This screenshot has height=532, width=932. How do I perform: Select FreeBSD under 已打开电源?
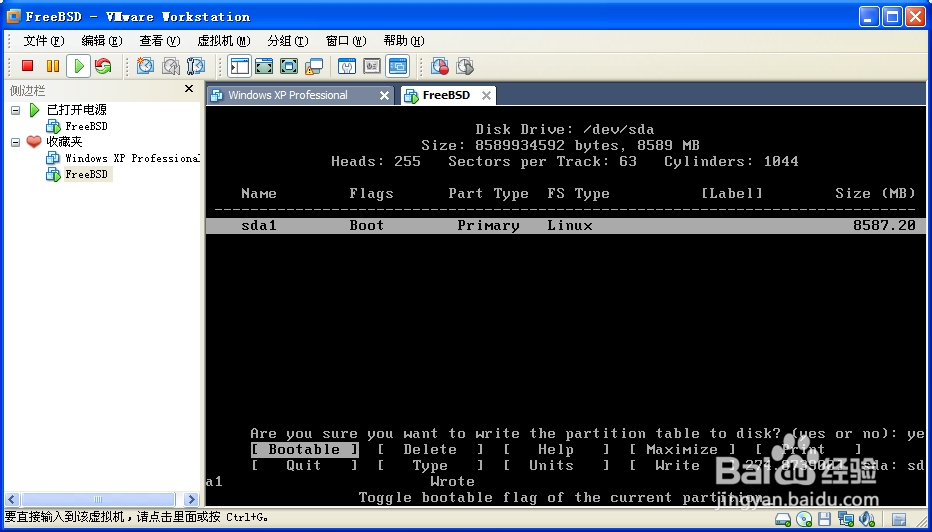click(86, 126)
